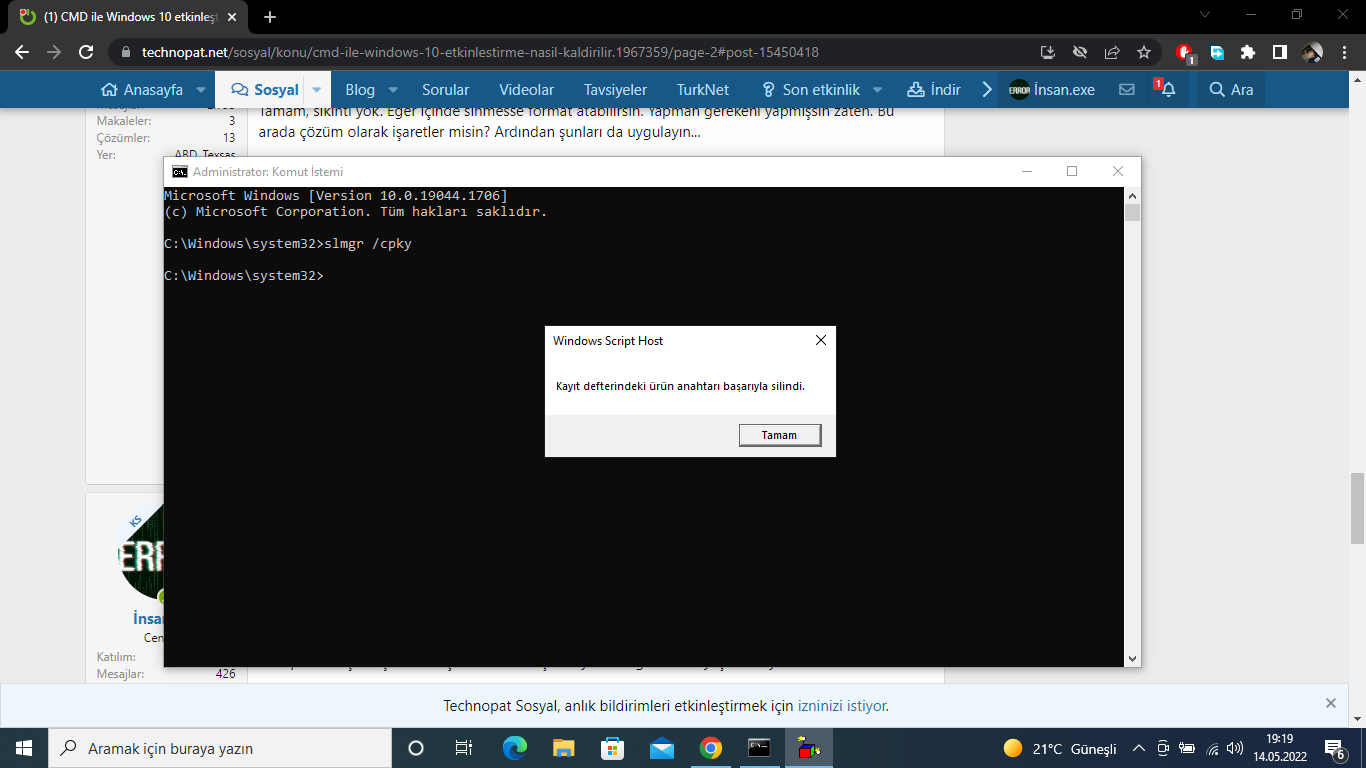This screenshot has height=768, width=1366.
Task: Open the Komut İstemi title bar icon menu
Action: coord(180,171)
